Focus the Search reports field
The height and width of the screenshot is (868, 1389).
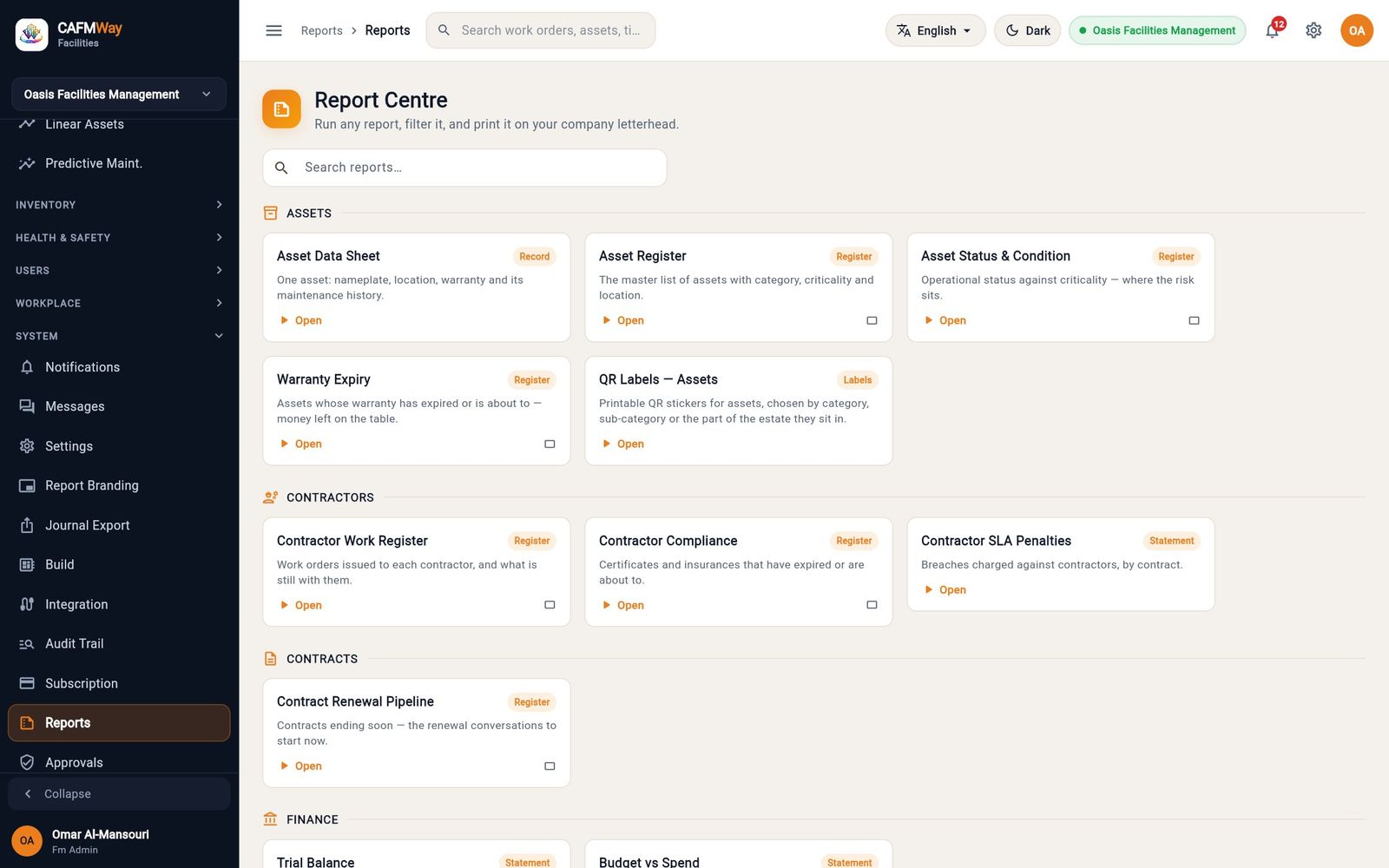point(464,168)
